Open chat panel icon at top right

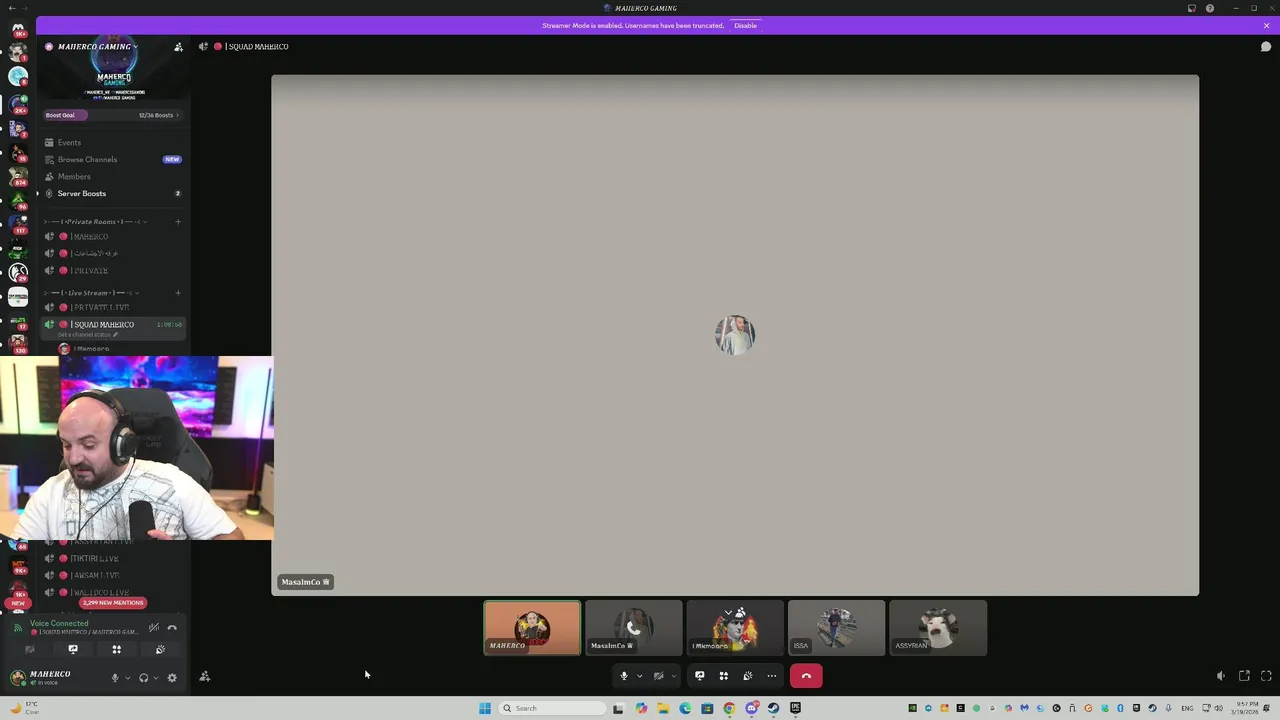point(1265,47)
